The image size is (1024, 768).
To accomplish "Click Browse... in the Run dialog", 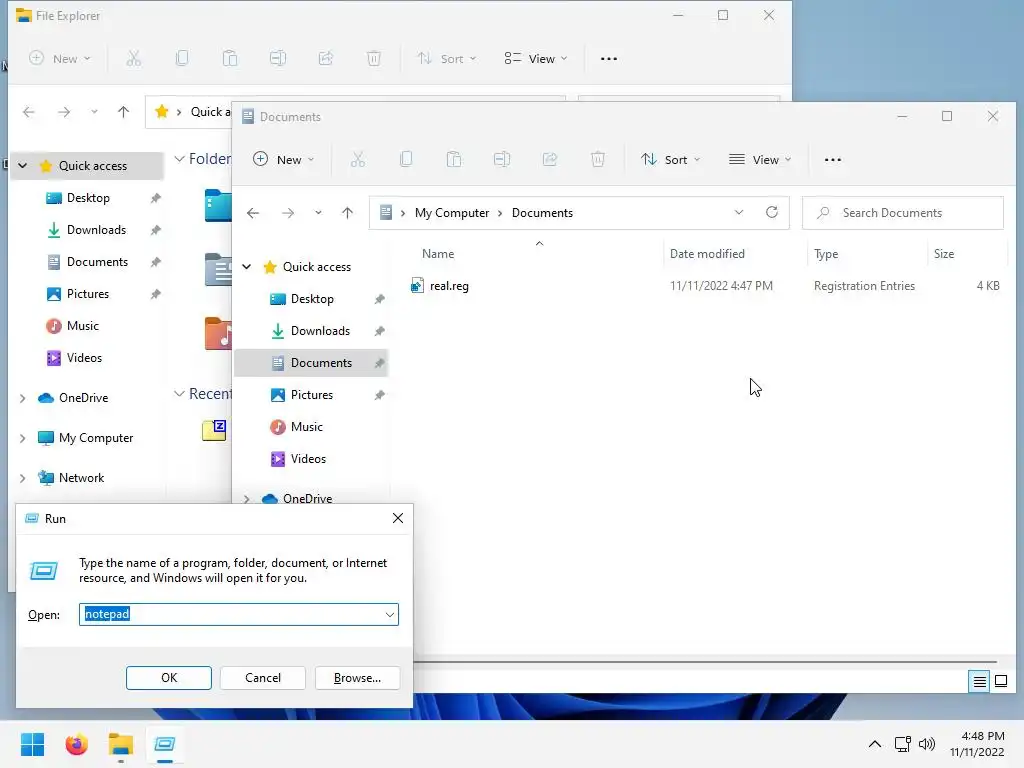I will 357,678.
